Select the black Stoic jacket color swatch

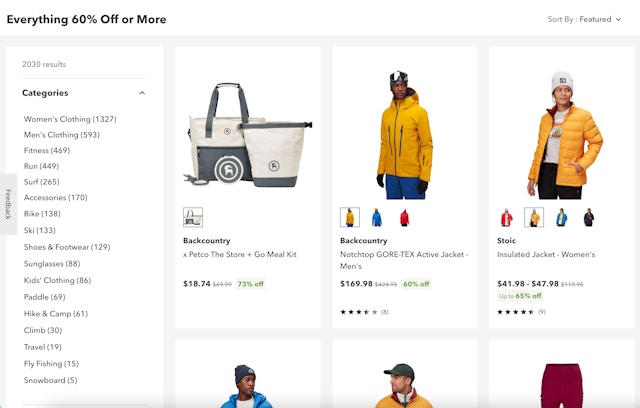tap(589, 217)
